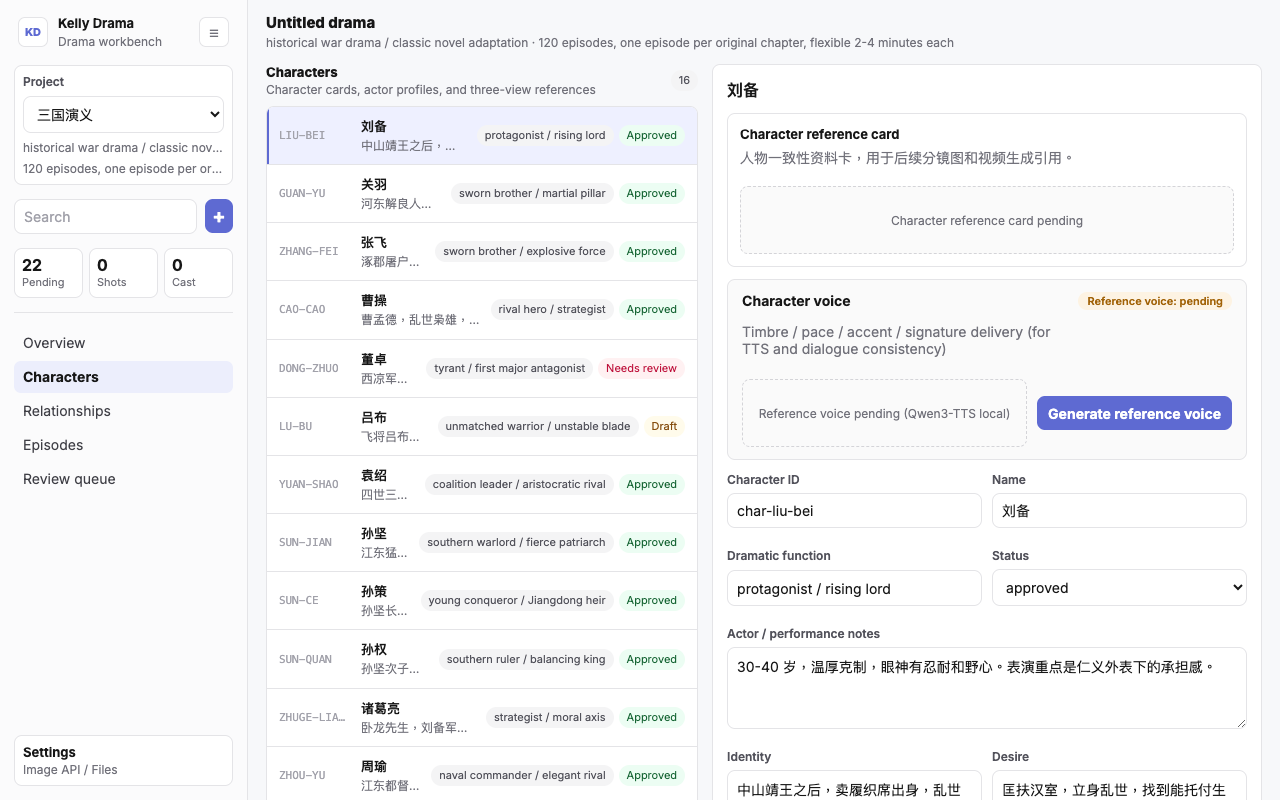This screenshot has height=800, width=1280.
Task: Go to the Overview section
Action: click(123, 343)
